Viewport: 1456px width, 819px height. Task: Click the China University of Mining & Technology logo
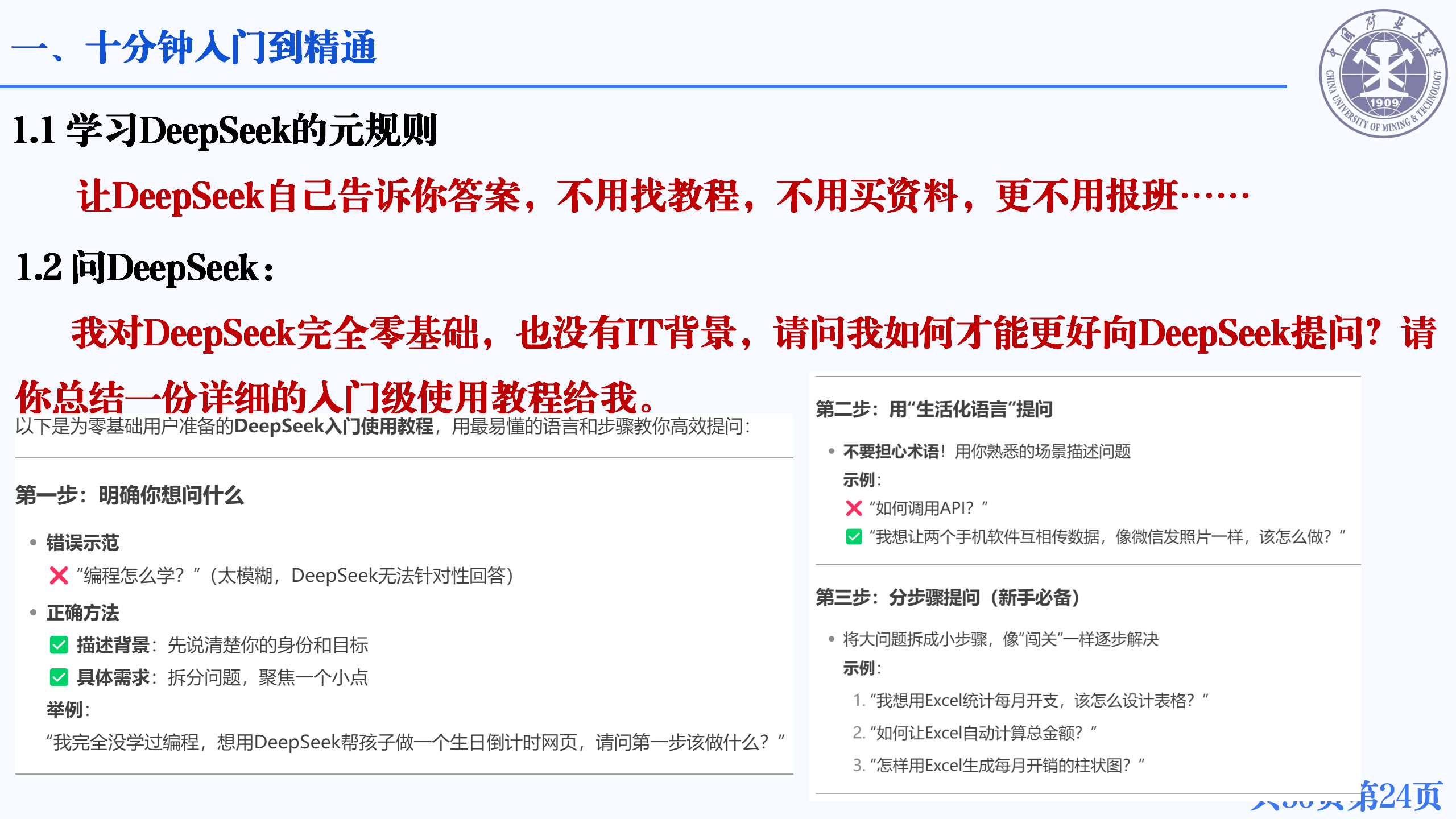pos(1383,74)
